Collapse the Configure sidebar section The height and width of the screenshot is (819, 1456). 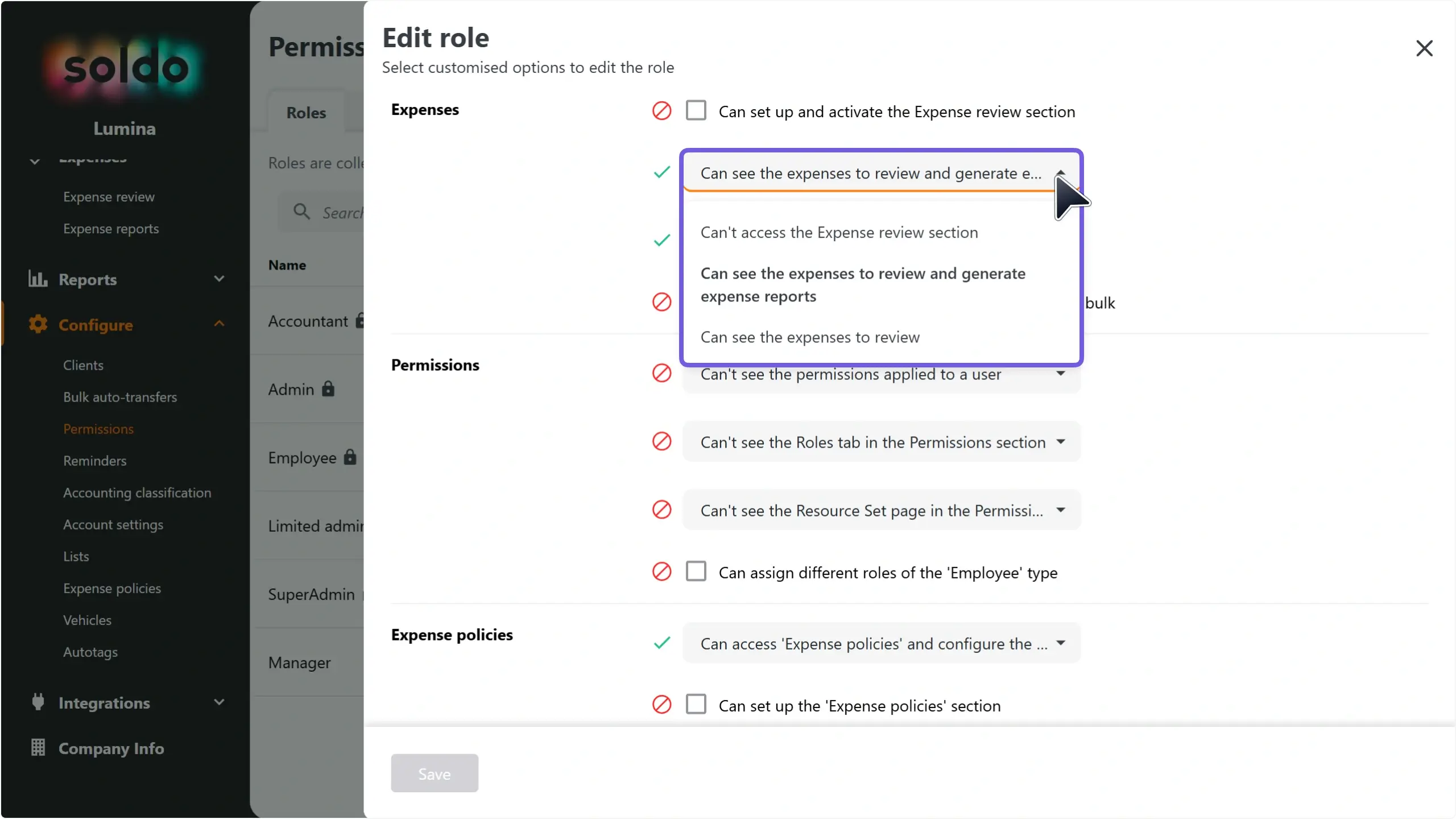[x=219, y=324]
